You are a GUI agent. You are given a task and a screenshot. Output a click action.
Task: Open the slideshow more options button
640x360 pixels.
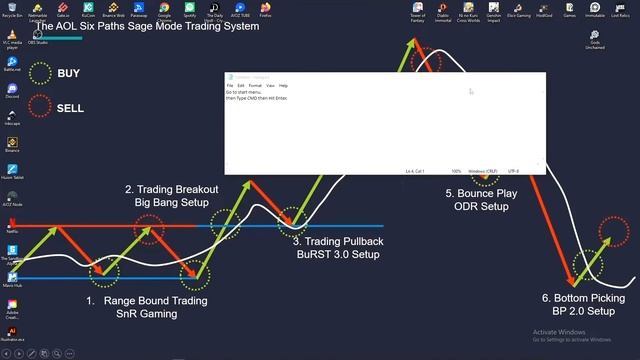point(69,353)
